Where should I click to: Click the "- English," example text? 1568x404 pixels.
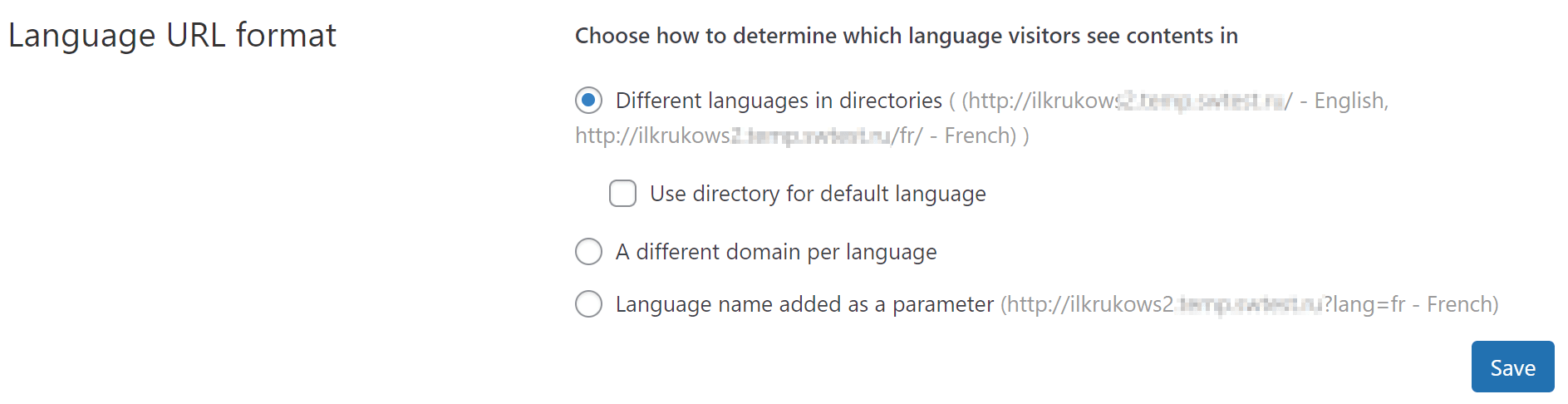pos(1344,101)
